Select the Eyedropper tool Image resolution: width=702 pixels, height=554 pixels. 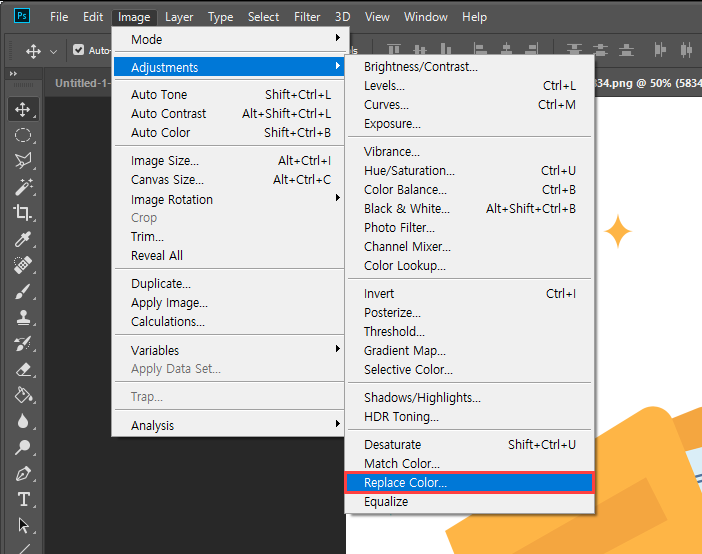pyautogui.click(x=23, y=239)
